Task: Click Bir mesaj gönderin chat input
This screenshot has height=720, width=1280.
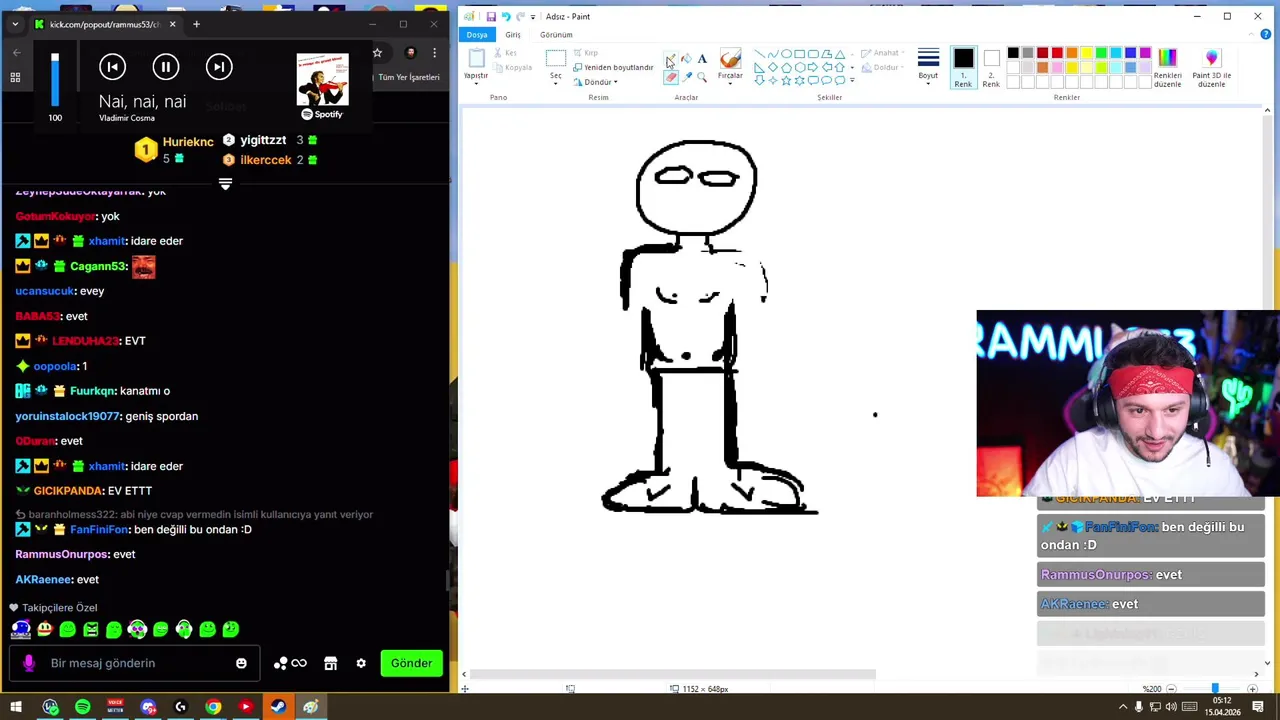Action: pos(135,663)
